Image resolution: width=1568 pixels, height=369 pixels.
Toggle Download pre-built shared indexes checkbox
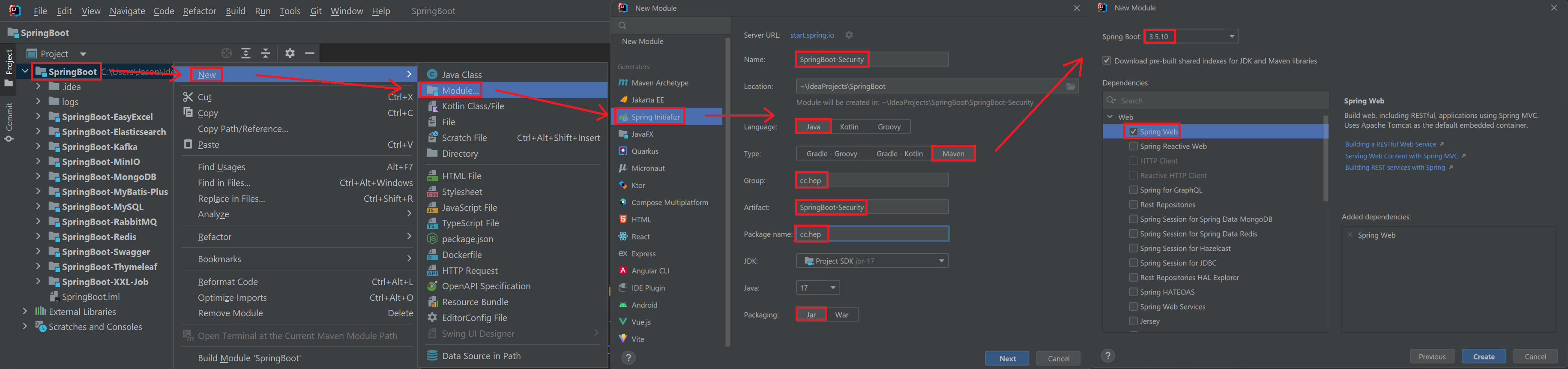[x=1107, y=61]
